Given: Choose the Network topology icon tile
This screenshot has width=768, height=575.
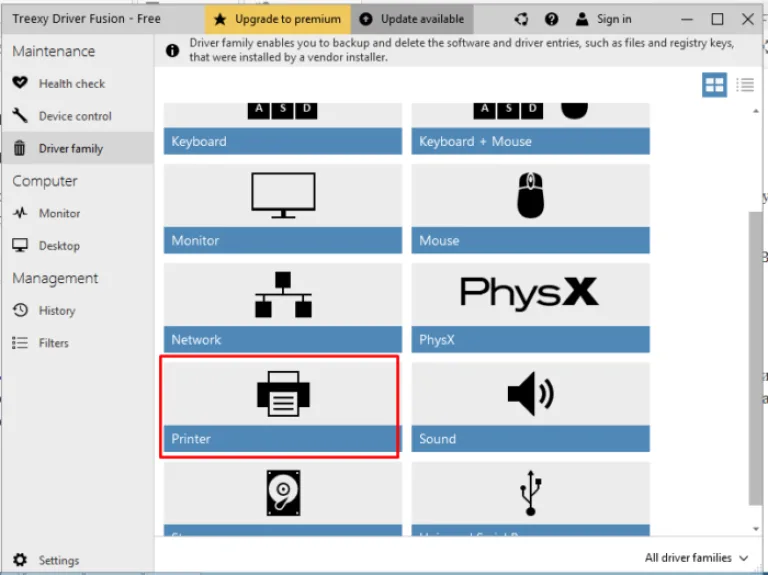Looking at the screenshot, I should click(283, 308).
